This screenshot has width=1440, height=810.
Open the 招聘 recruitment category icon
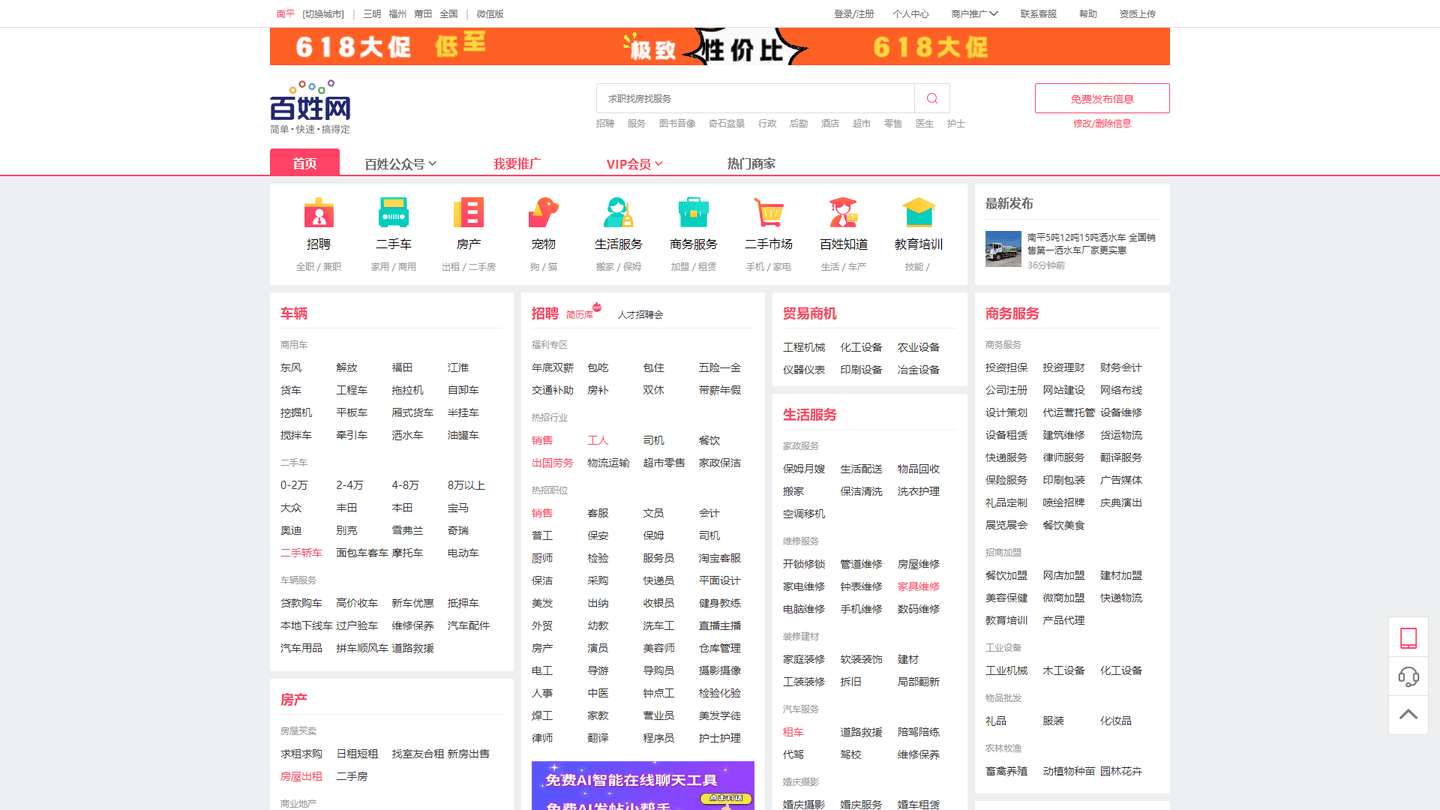click(x=319, y=213)
